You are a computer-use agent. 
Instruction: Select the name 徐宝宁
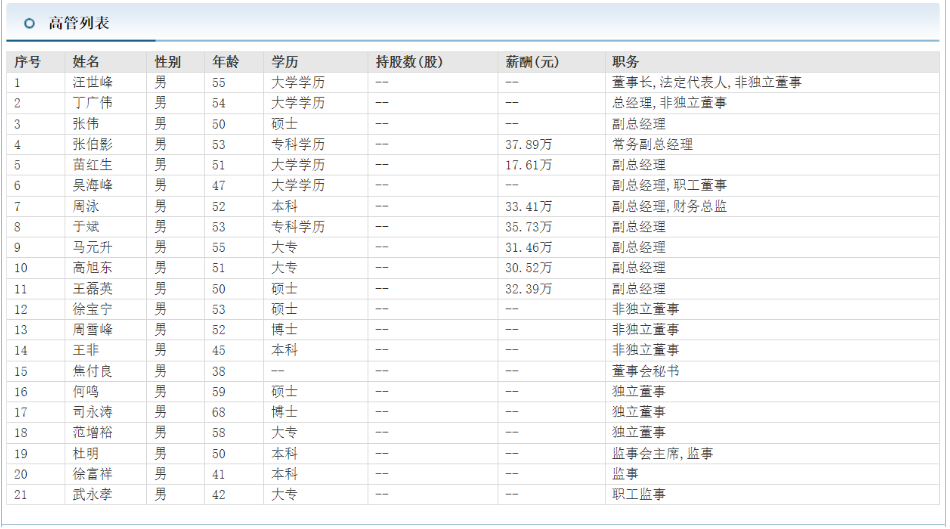coord(93,309)
